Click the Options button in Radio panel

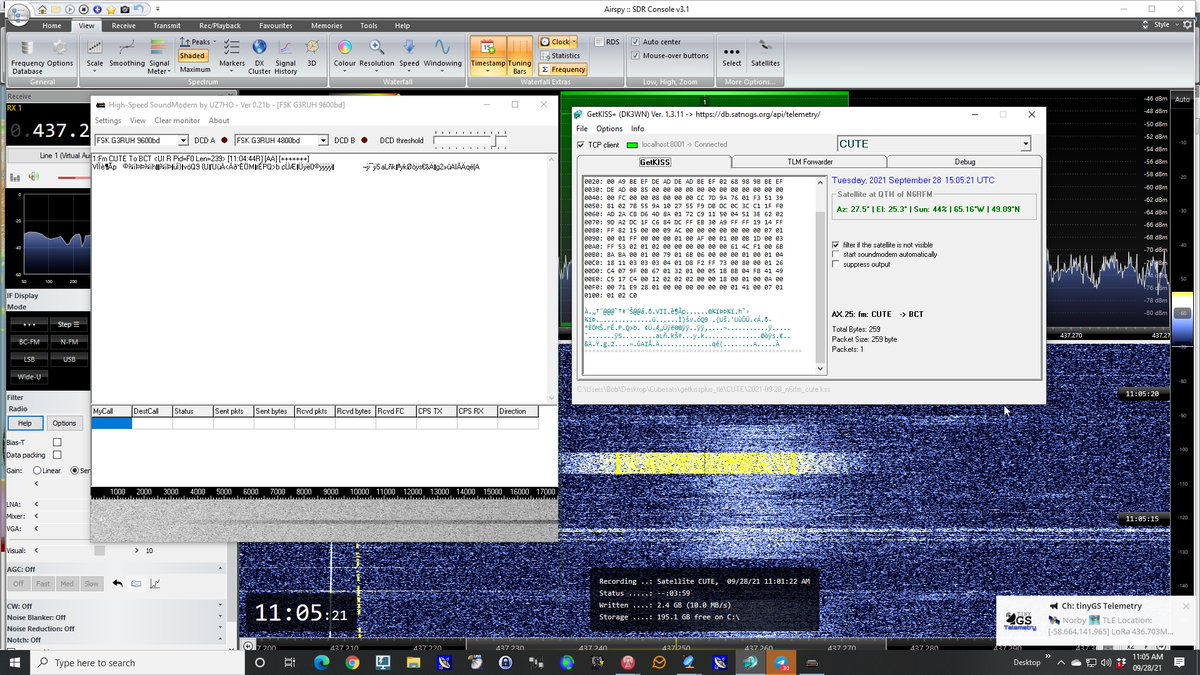[x=64, y=423]
